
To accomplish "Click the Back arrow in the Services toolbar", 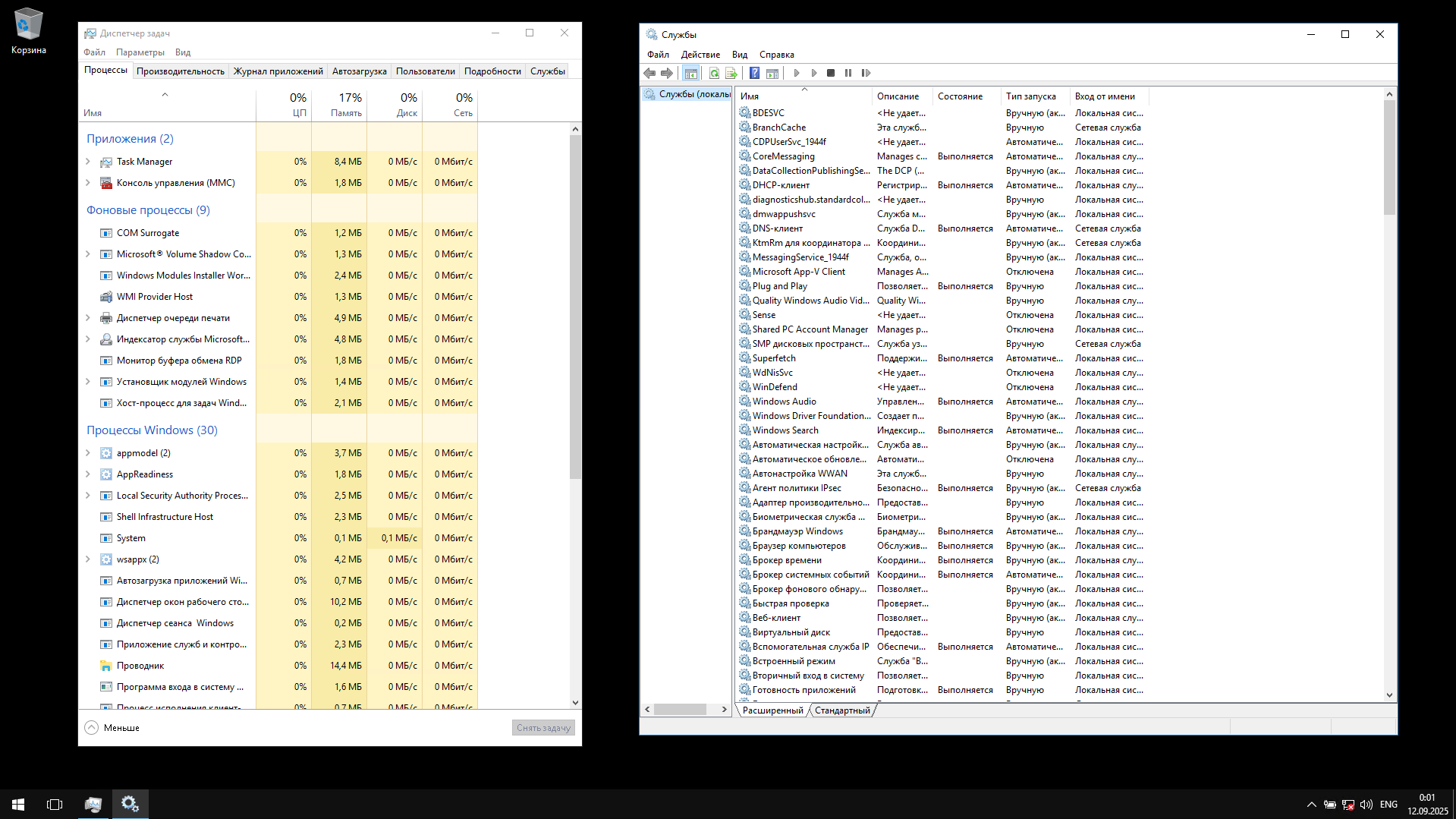I will click(649, 73).
